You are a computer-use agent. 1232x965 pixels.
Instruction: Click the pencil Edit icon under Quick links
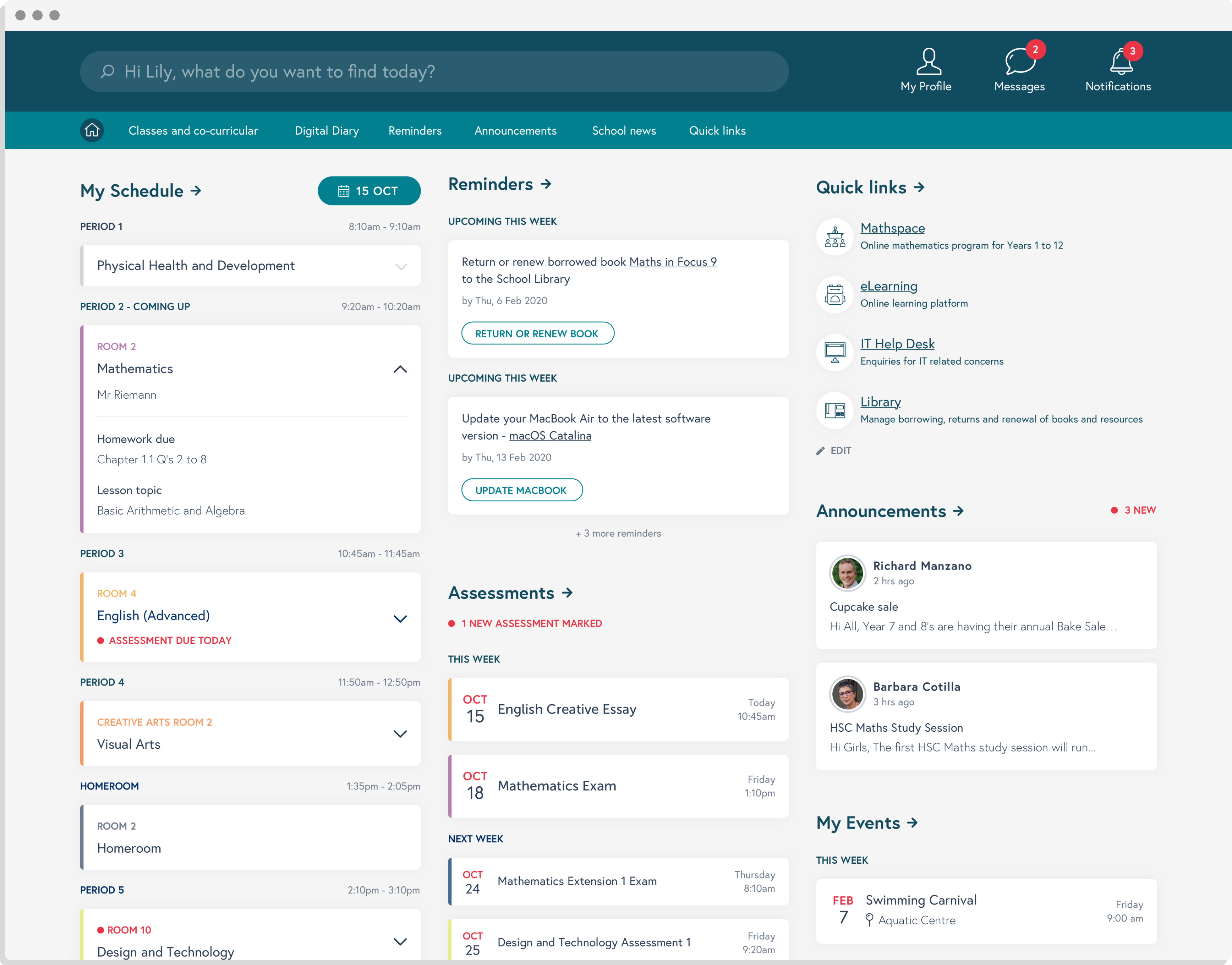tap(820, 451)
